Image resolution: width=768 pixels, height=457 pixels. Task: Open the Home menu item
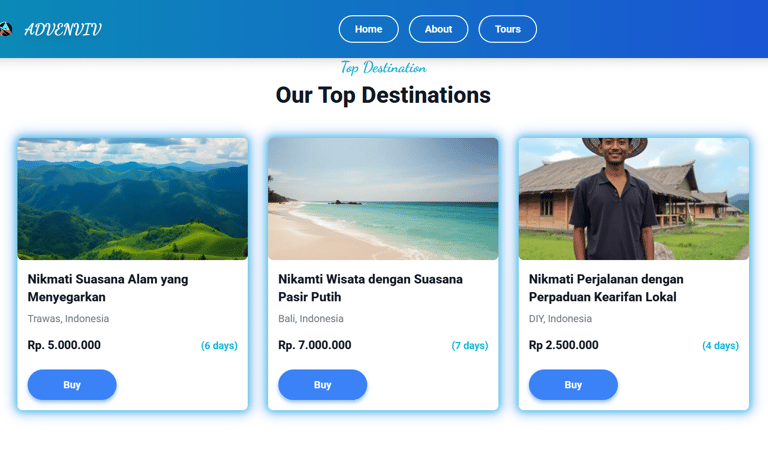click(368, 29)
